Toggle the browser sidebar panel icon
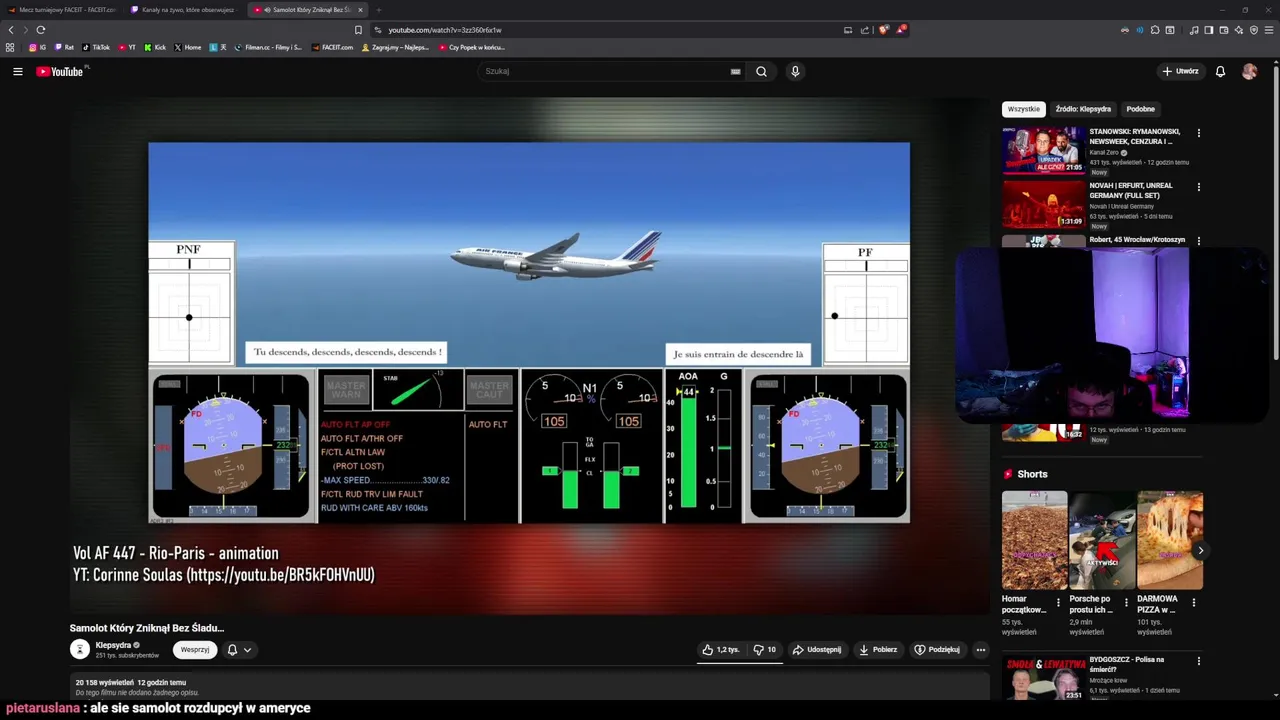The width and height of the screenshot is (1280, 720). (1209, 30)
